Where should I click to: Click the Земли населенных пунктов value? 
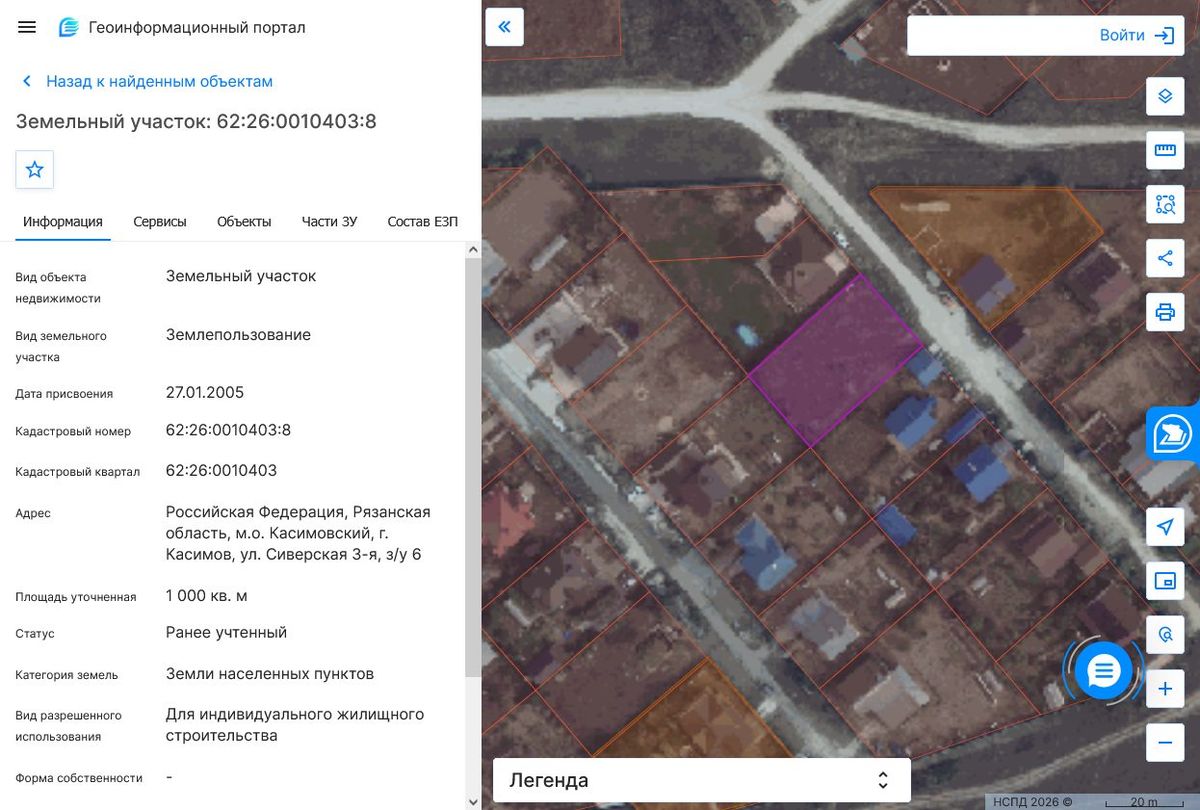[x=270, y=674]
